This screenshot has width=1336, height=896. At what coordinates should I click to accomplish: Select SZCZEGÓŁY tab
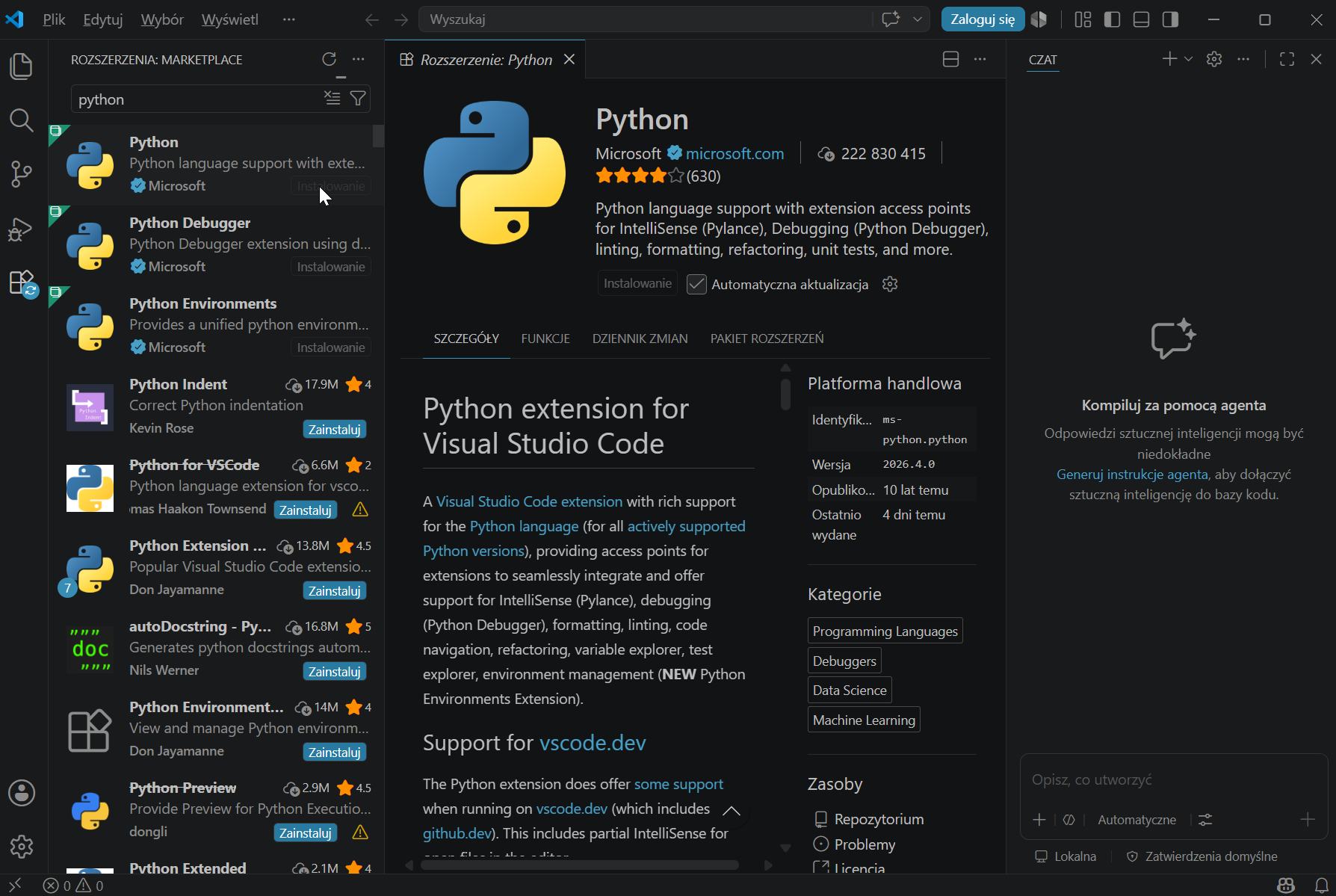[466, 339]
